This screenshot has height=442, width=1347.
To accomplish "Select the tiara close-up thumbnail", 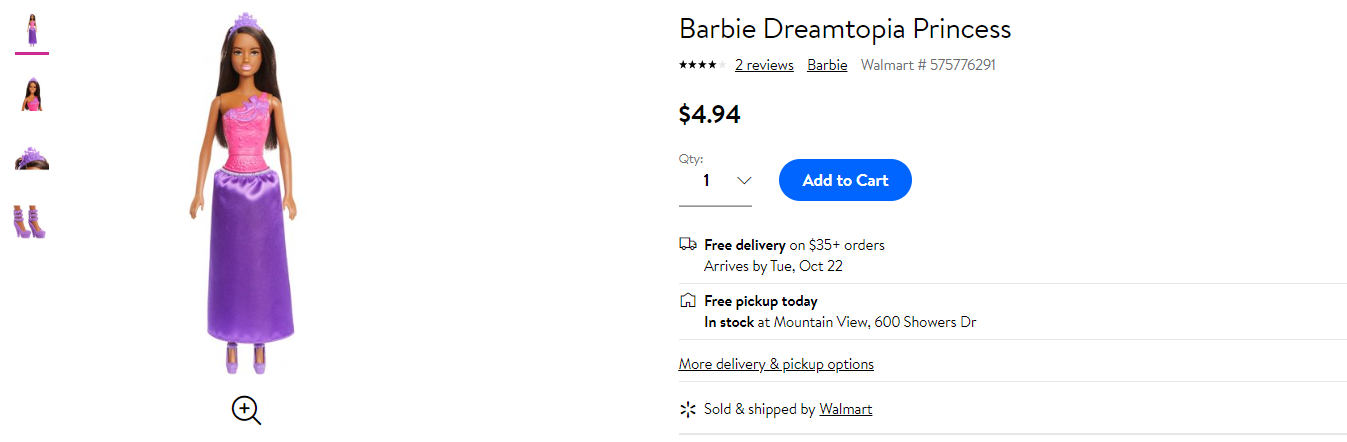I will (32, 158).
